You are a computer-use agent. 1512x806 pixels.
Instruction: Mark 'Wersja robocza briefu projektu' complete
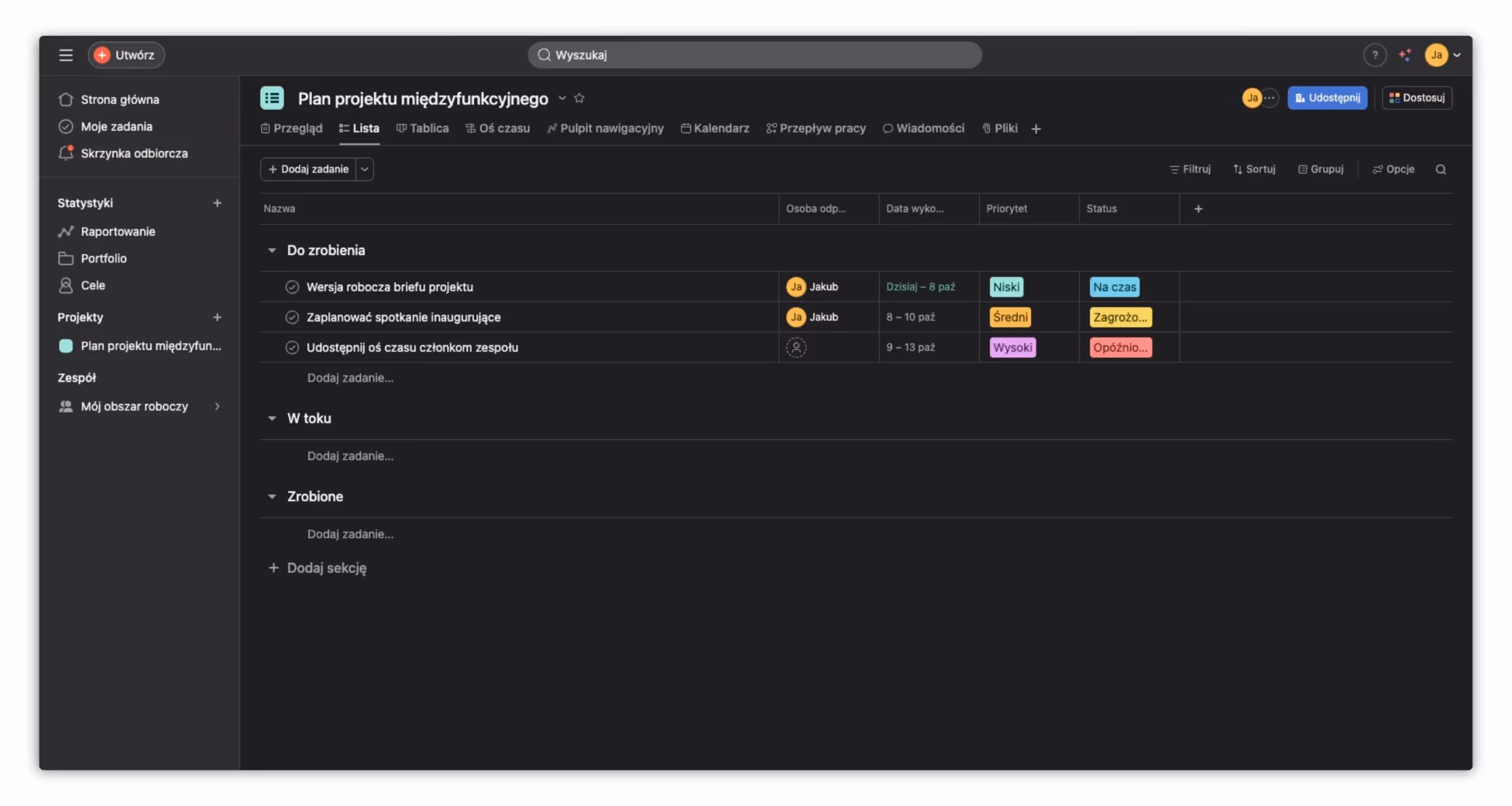click(292, 287)
